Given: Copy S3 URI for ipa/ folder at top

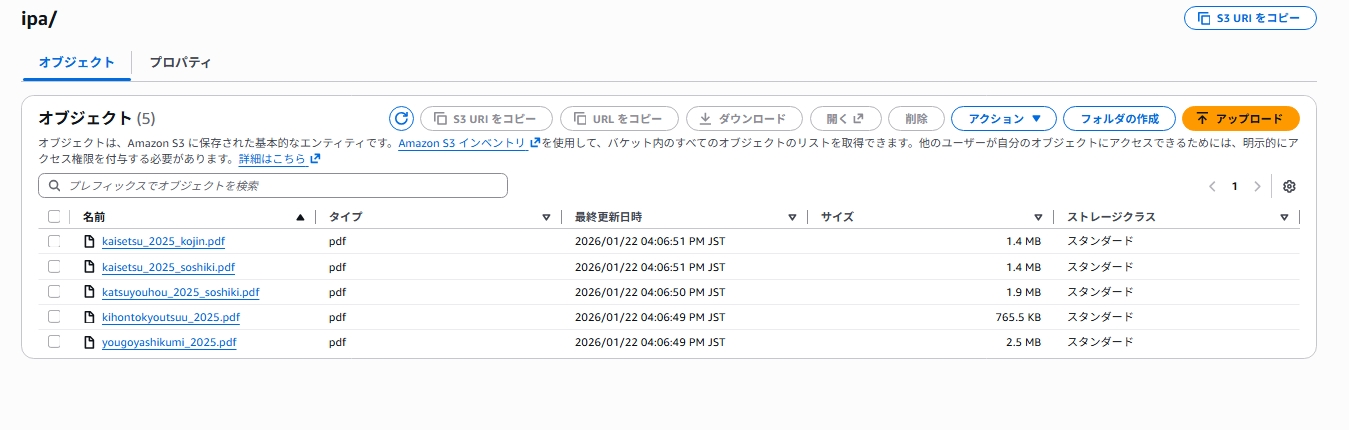Looking at the screenshot, I should coord(1249,18).
